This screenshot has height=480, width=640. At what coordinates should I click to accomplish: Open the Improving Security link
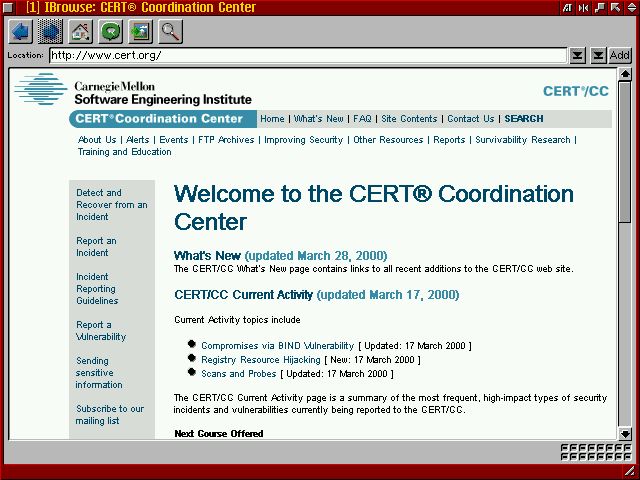tap(304, 140)
